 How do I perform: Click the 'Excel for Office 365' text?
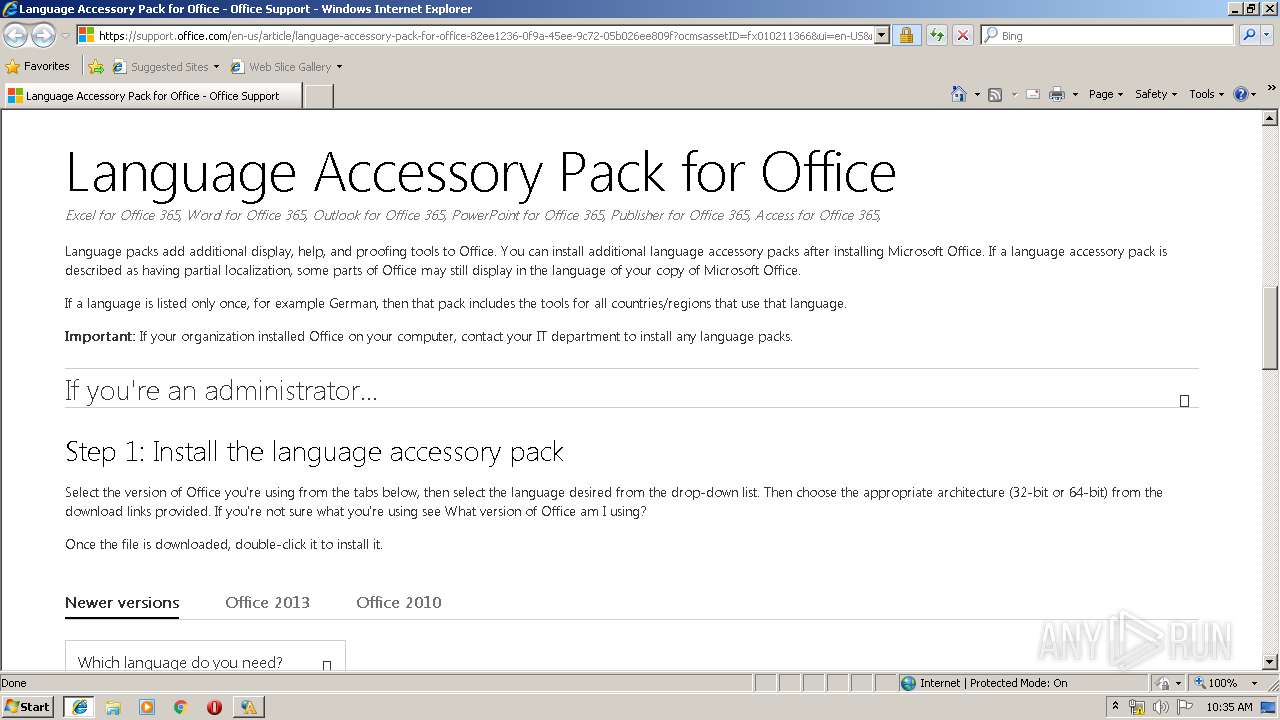pos(123,215)
